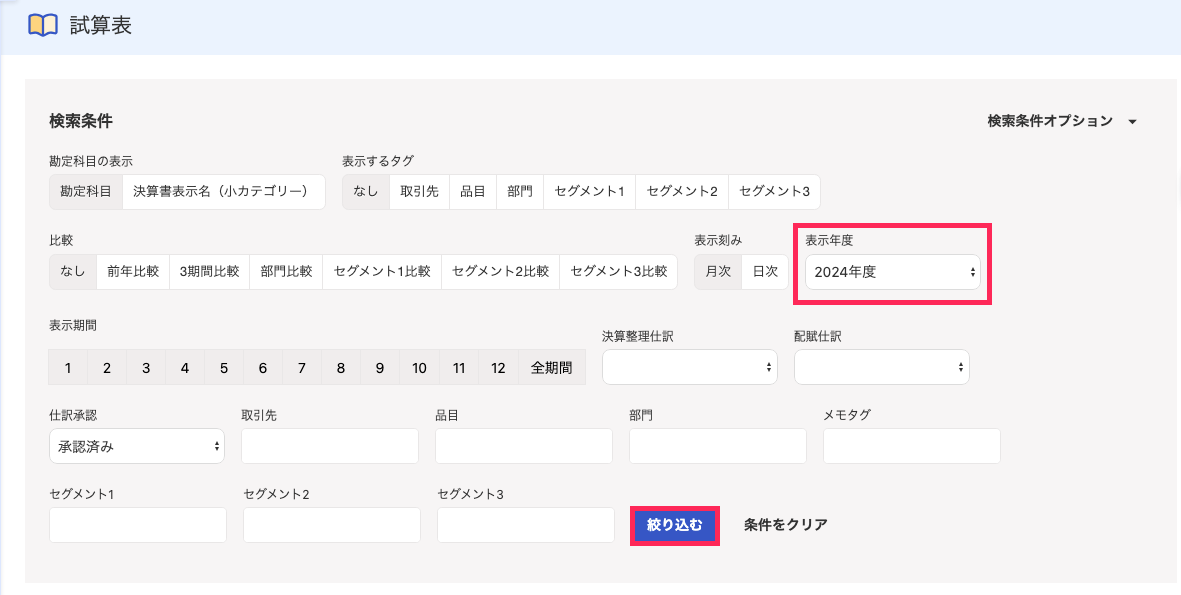Set 表示刻み to 日次

pyautogui.click(x=765, y=272)
